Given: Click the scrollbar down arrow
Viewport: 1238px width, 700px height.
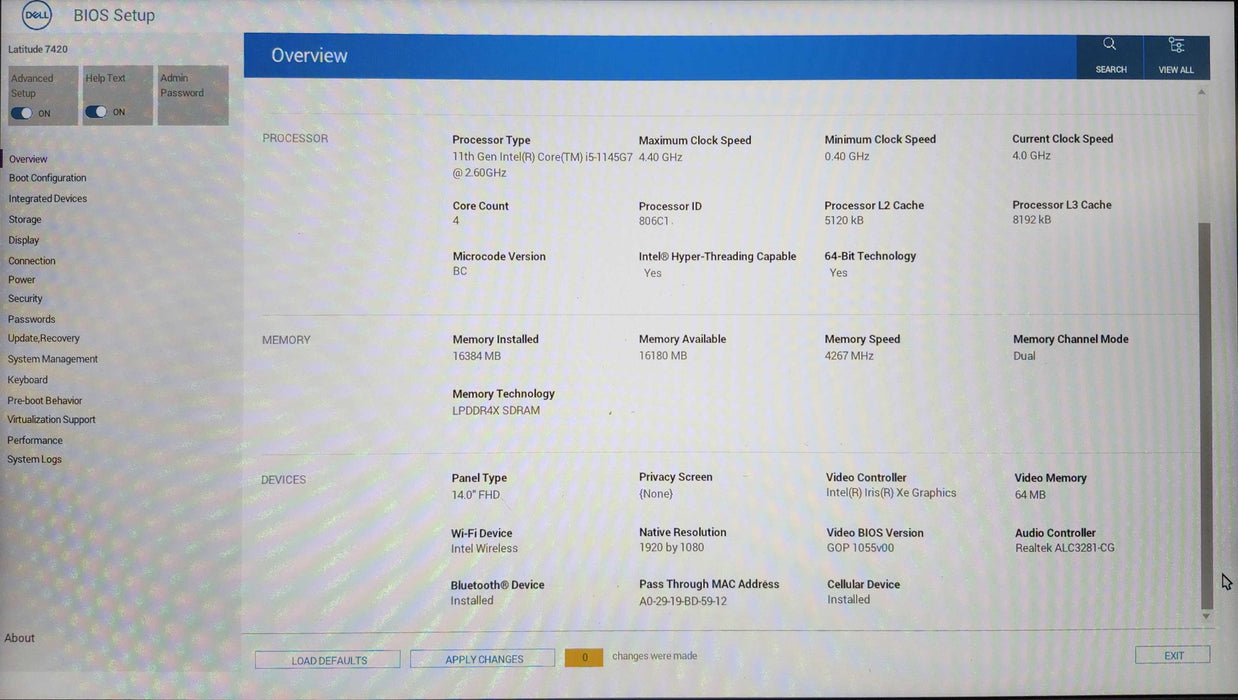Looking at the screenshot, I should [x=1205, y=616].
